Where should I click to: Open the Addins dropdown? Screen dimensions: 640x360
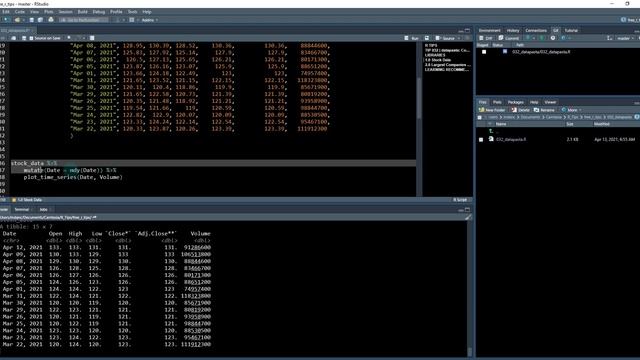(x=149, y=20)
